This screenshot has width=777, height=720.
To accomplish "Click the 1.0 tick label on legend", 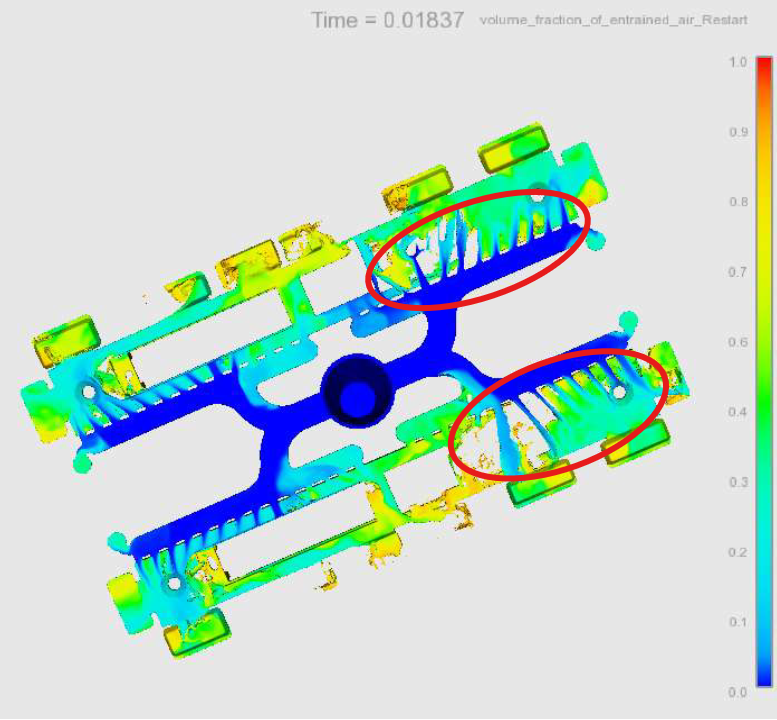I will click(x=738, y=62).
